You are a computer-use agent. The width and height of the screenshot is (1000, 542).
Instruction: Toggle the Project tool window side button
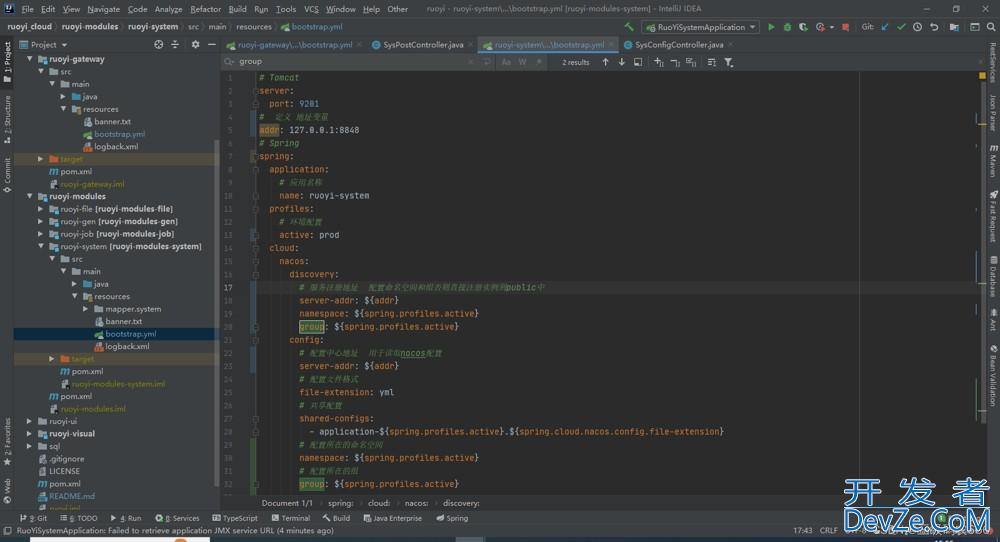[7, 62]
